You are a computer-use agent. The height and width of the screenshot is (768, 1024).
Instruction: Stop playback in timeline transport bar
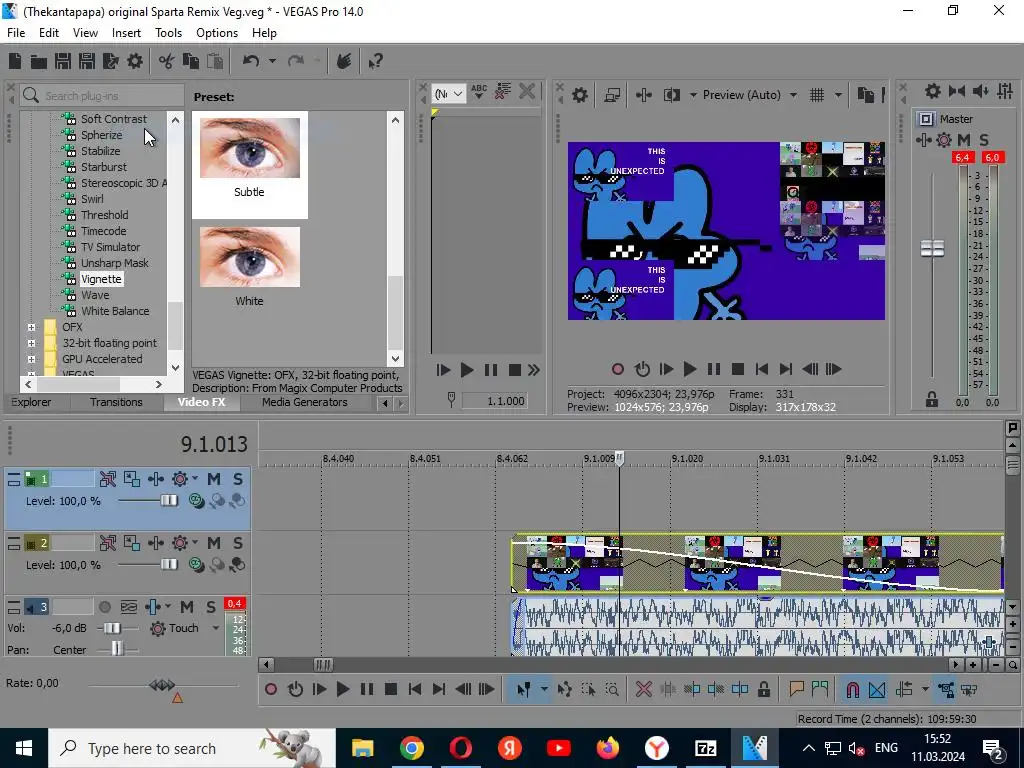391,689
